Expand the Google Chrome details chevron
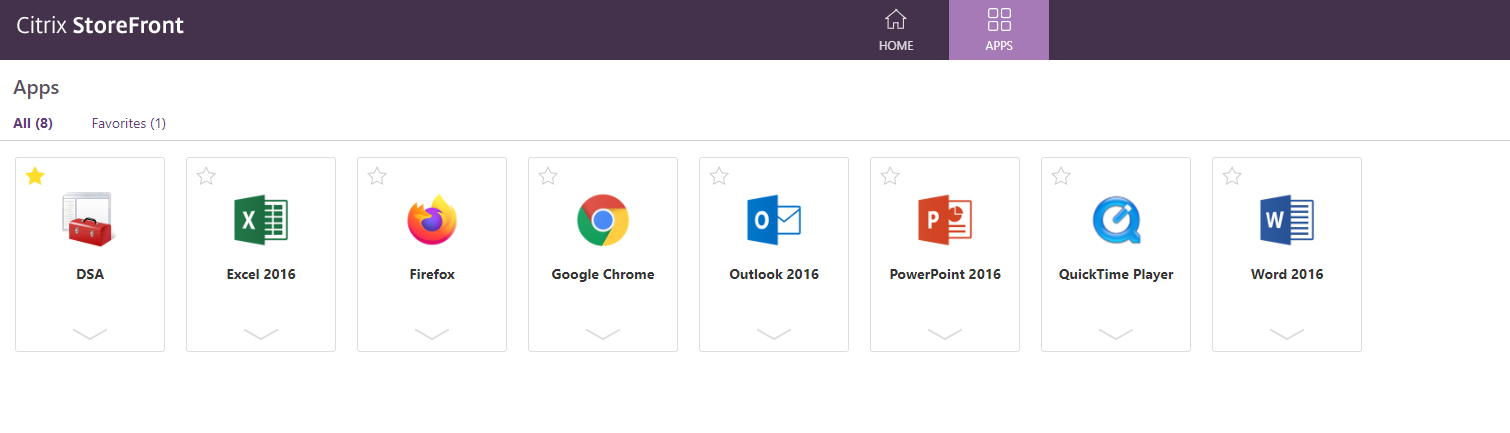 603,334
